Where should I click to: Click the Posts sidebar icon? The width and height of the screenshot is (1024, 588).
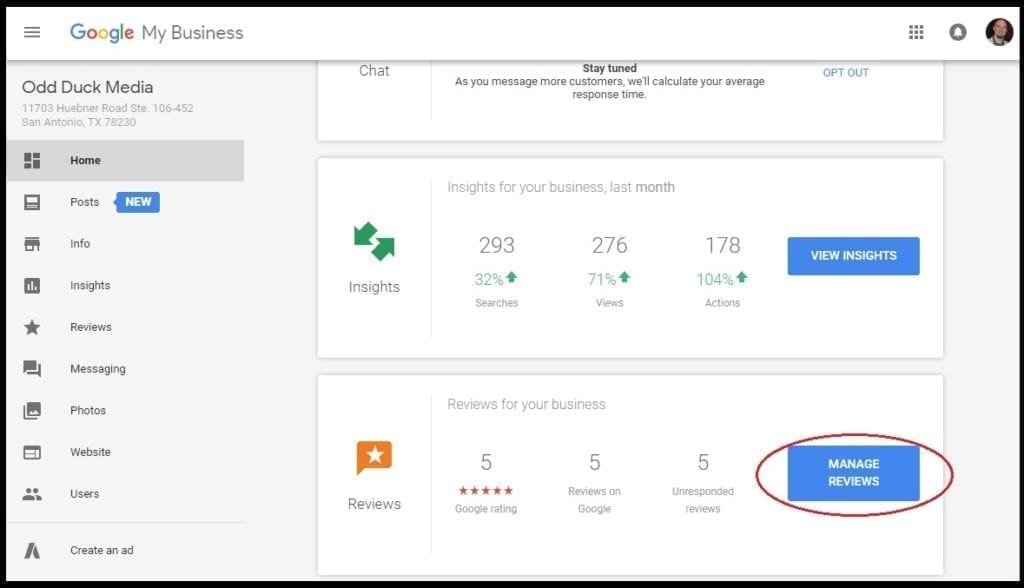tap(32, 202)
